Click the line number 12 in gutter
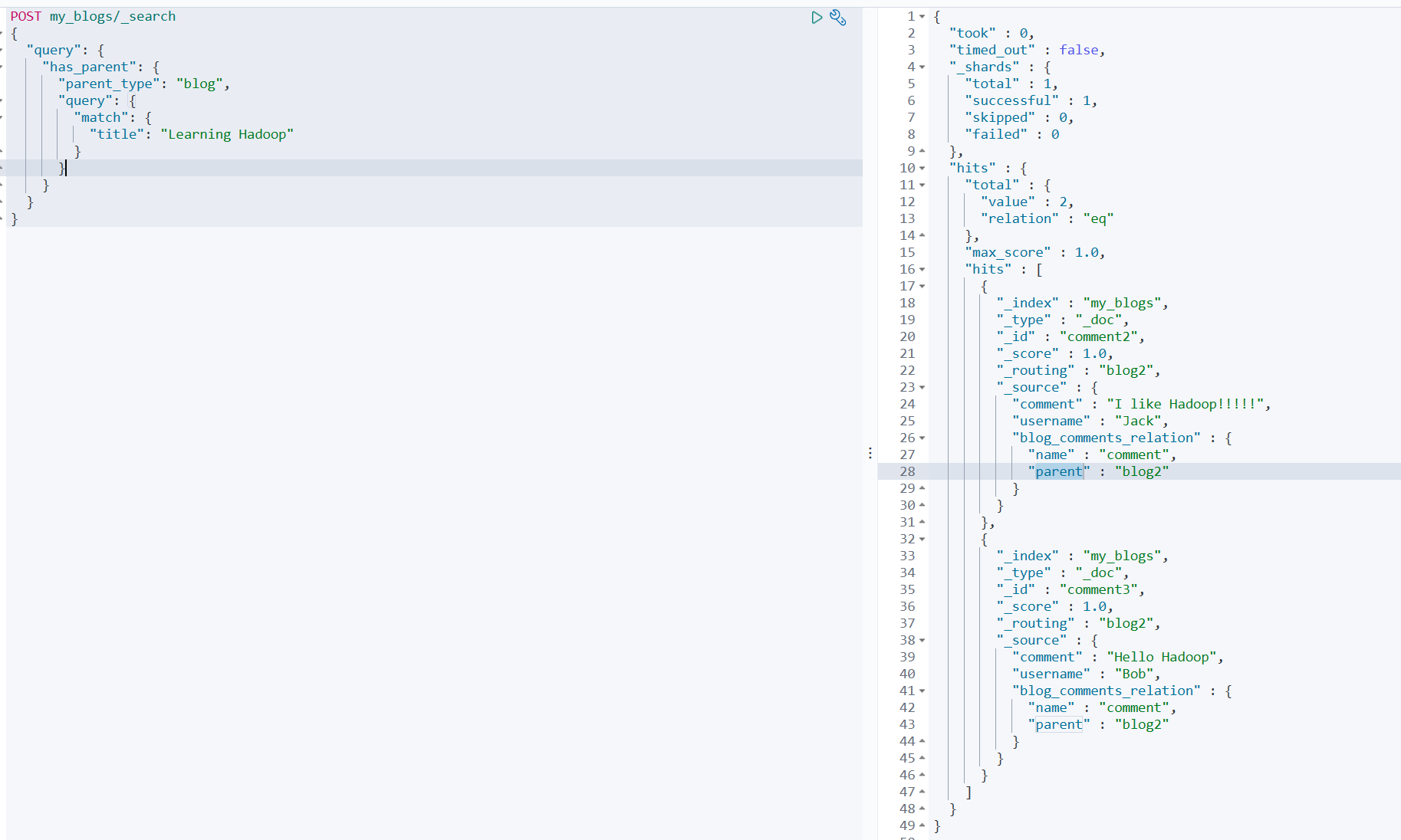 pos(907,202)
